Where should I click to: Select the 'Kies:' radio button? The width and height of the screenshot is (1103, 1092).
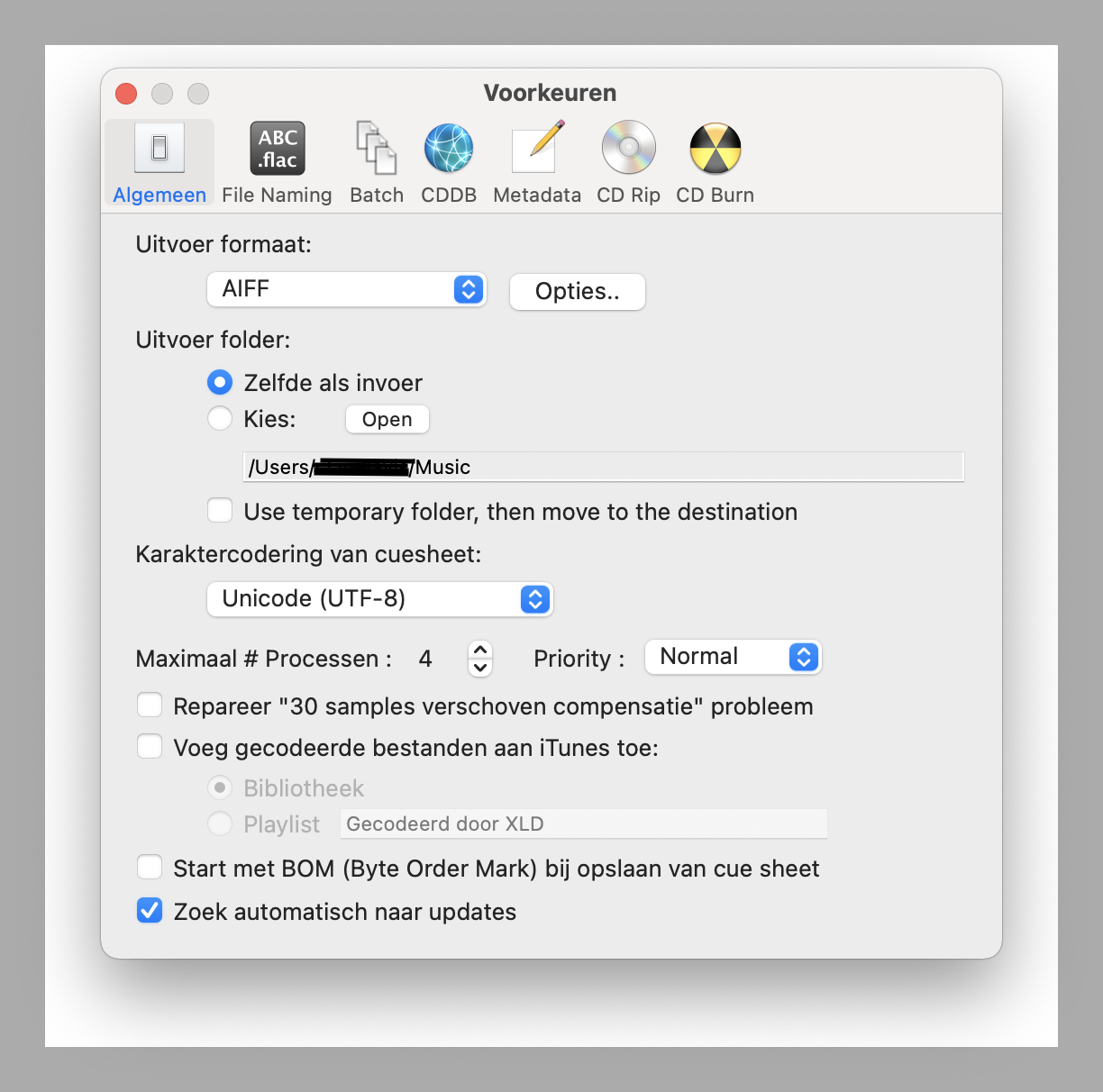pyautogui.click(x=220, y=419)
